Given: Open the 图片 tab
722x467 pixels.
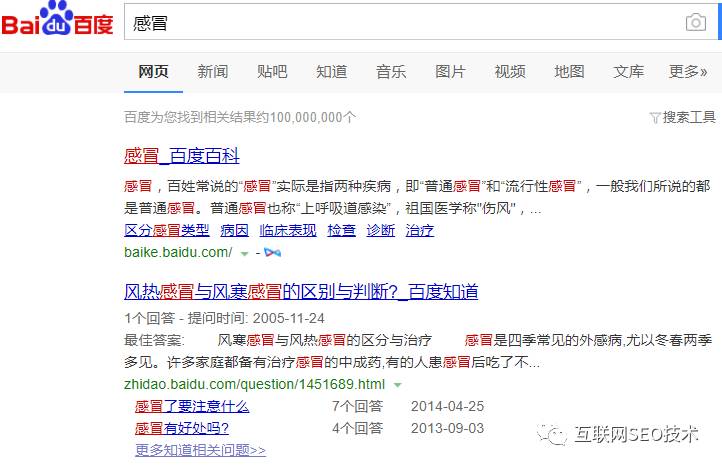Looking at the screenshot, I should tap(450, 72).
